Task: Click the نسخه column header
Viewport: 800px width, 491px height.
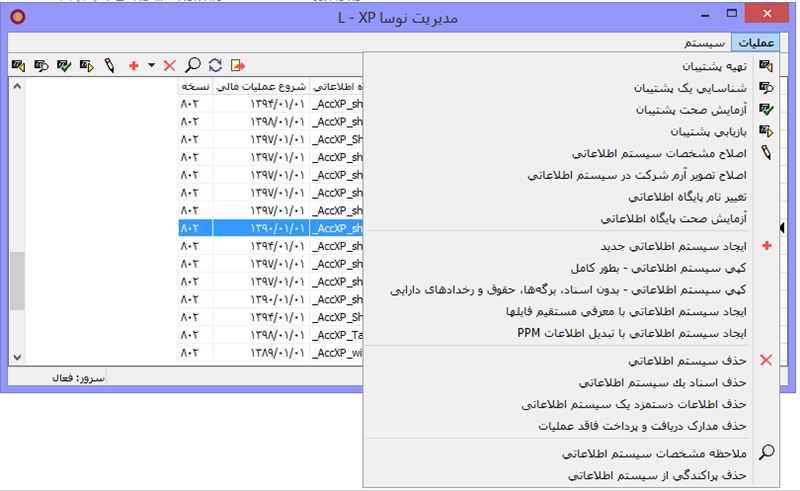Action: (x=194, y=86)
